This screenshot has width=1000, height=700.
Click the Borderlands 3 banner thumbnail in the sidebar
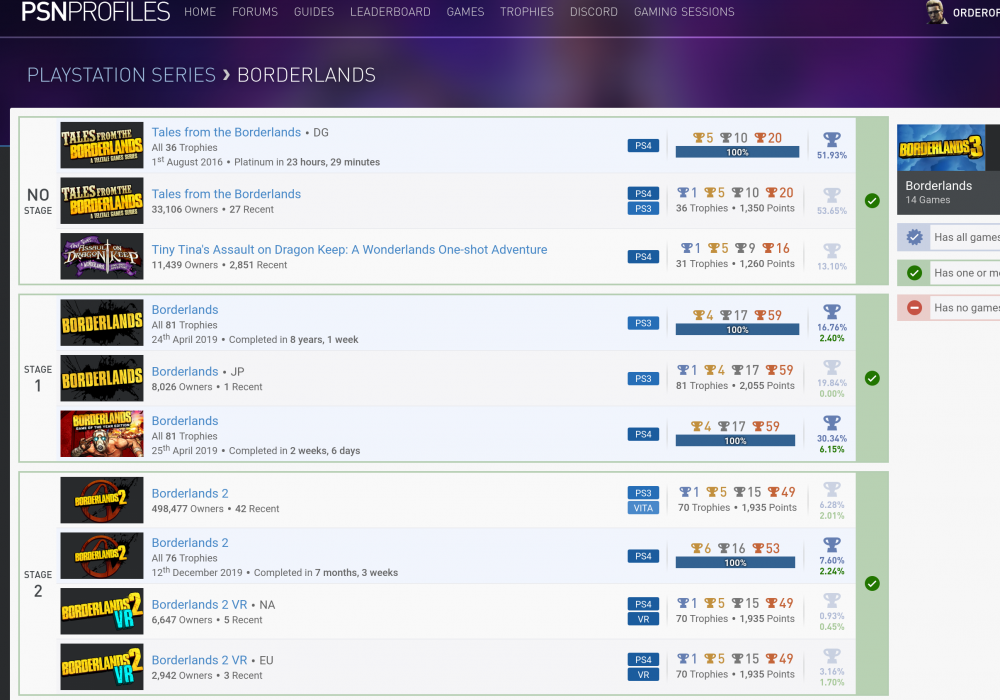point(939,148)
